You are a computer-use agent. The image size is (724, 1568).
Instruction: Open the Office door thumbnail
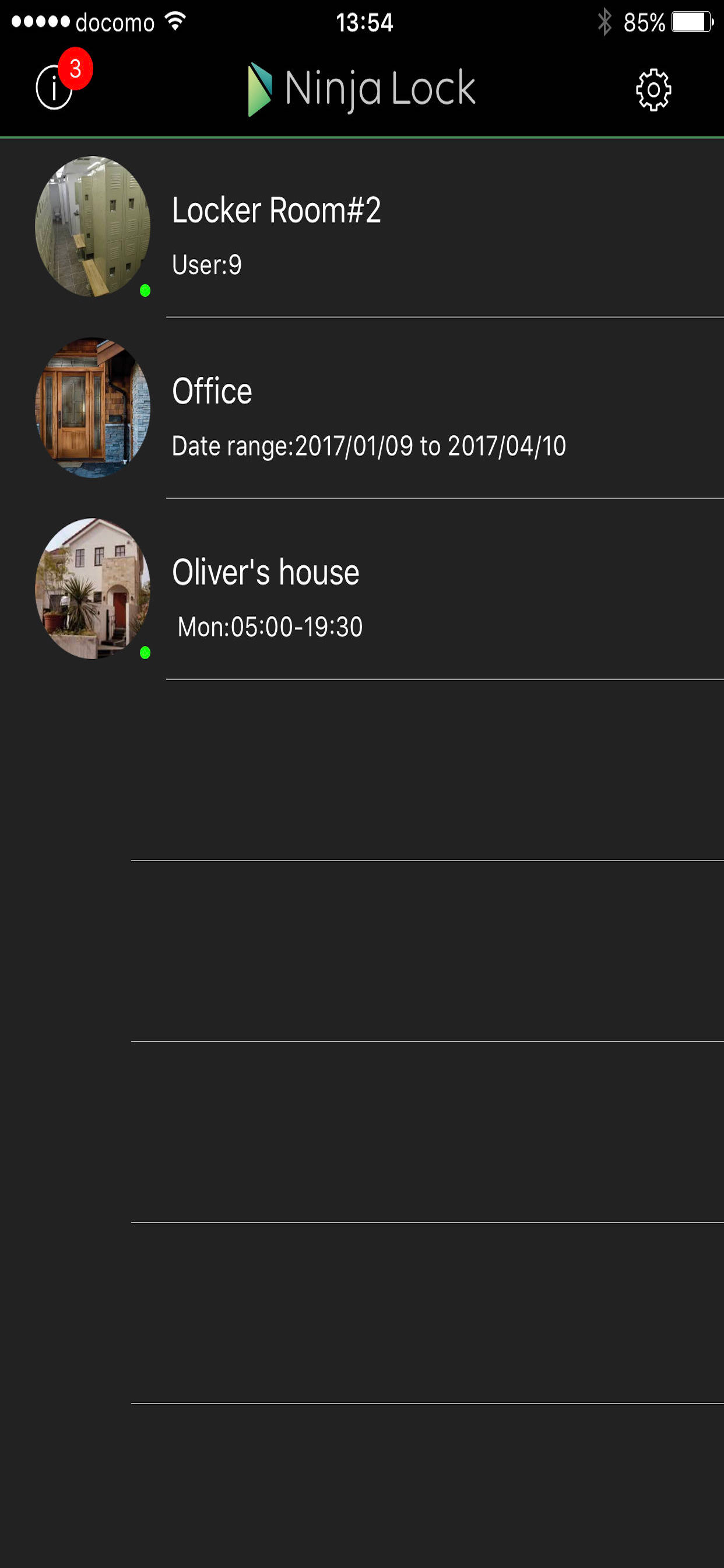[x=93, y=408]
